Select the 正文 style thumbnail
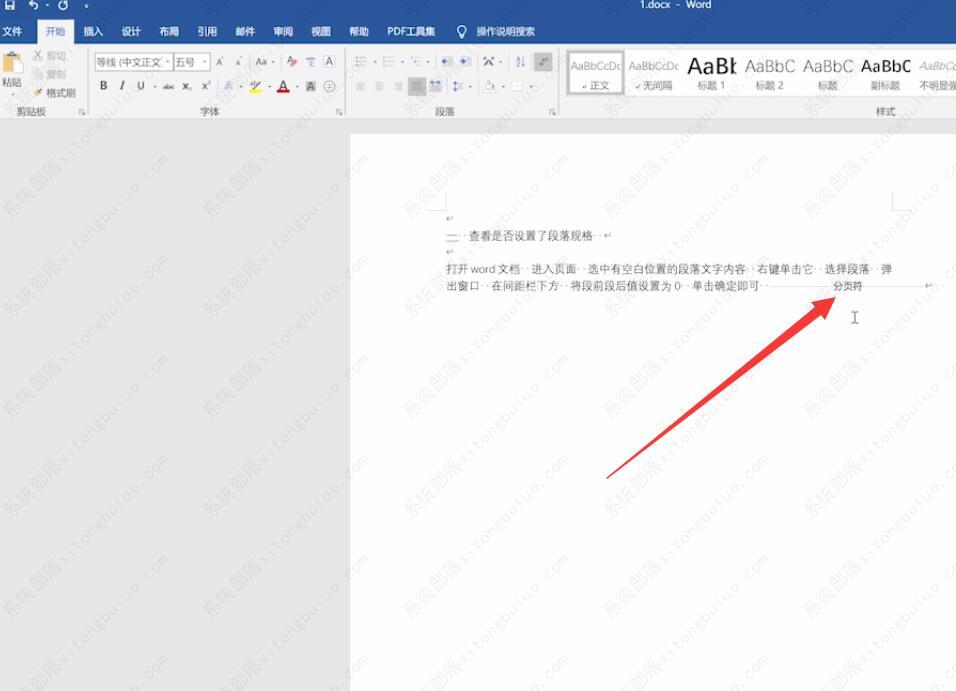 596,73
